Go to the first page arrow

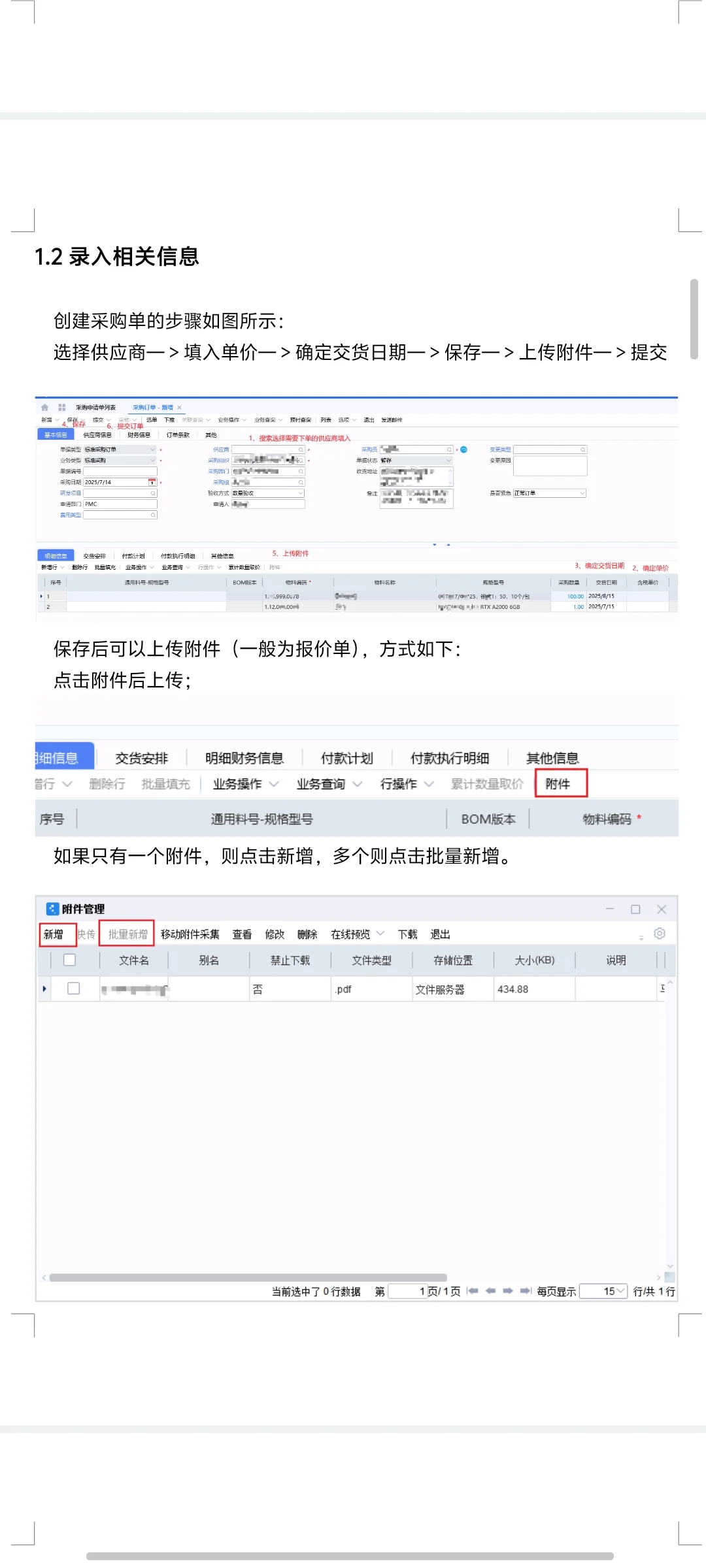[473, 1291]
